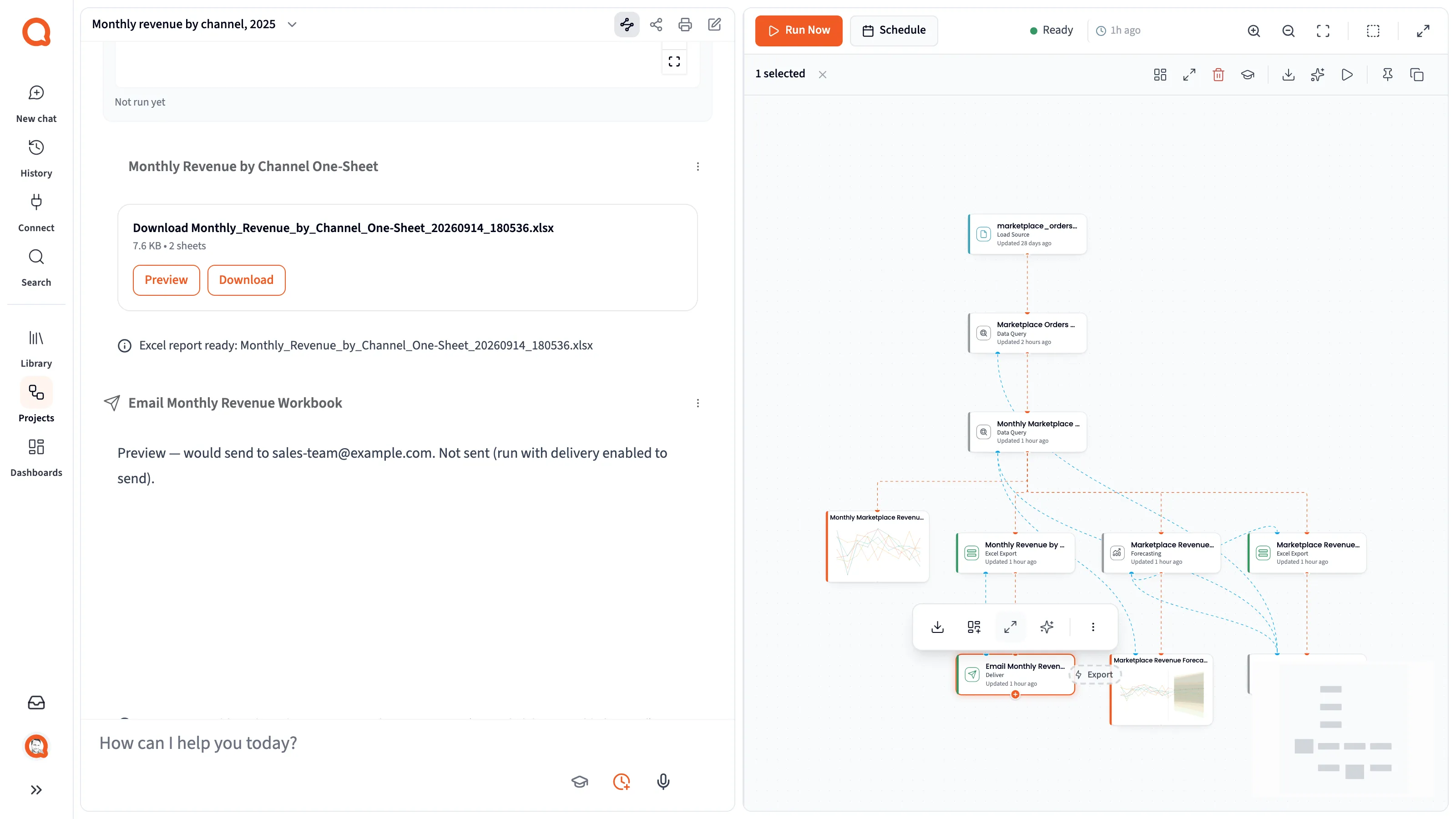Screen dimensions: 1456x819
Task: Click add-to-dashboard icon in node floating toolbar
Action: [x=974, y=627]
